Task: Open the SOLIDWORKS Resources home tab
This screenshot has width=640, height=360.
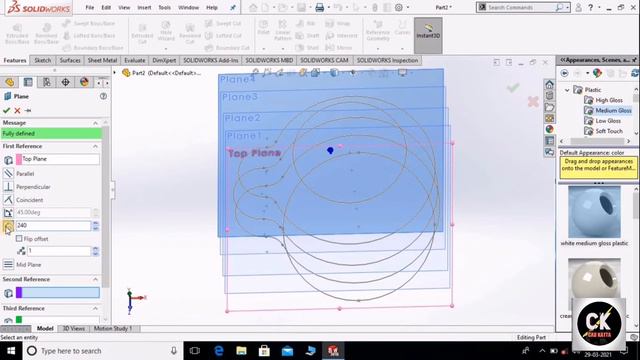Action: coord(549,84)
